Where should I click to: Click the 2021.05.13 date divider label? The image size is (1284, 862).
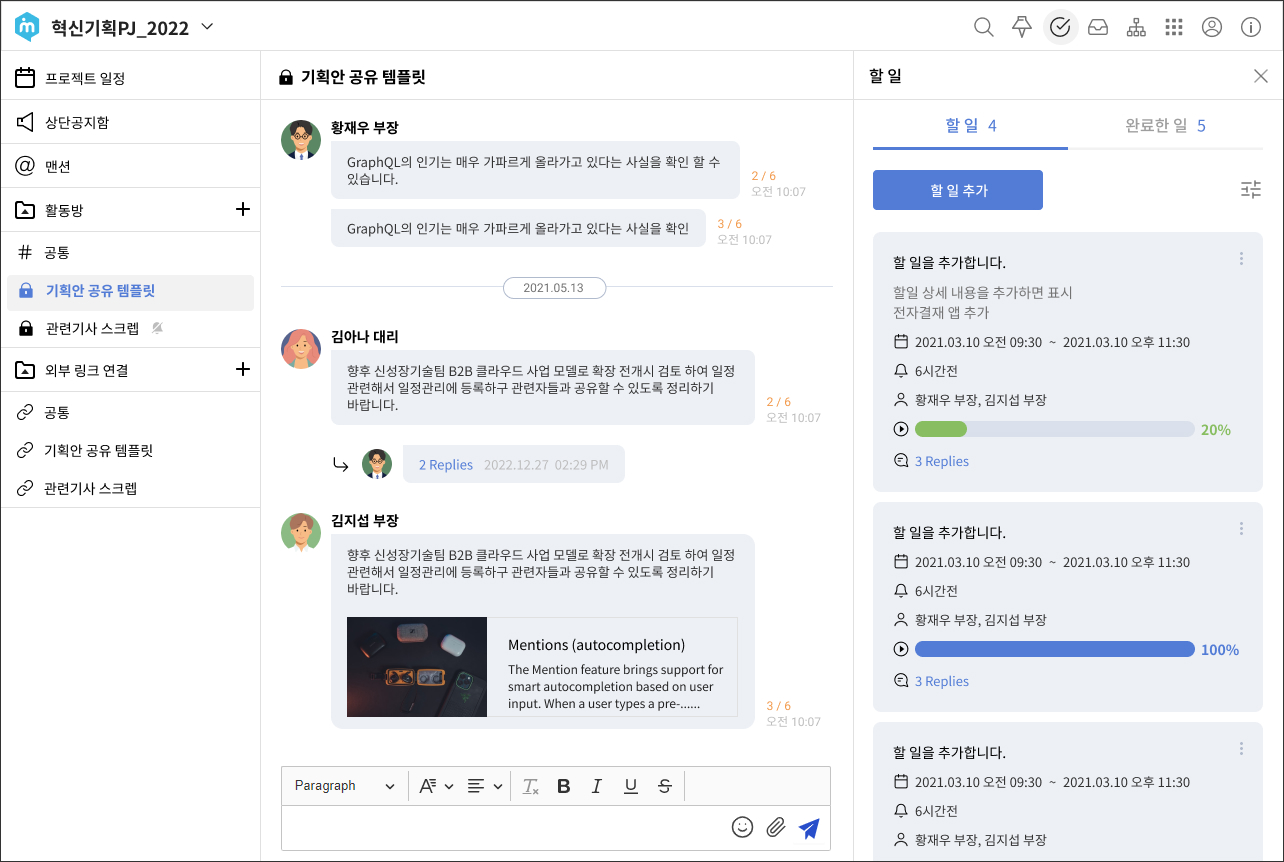point(554,287)
